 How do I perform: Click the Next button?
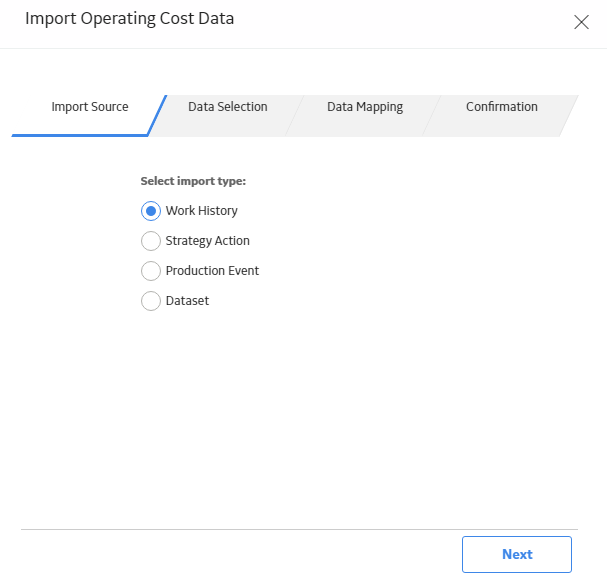coord(517,554)
